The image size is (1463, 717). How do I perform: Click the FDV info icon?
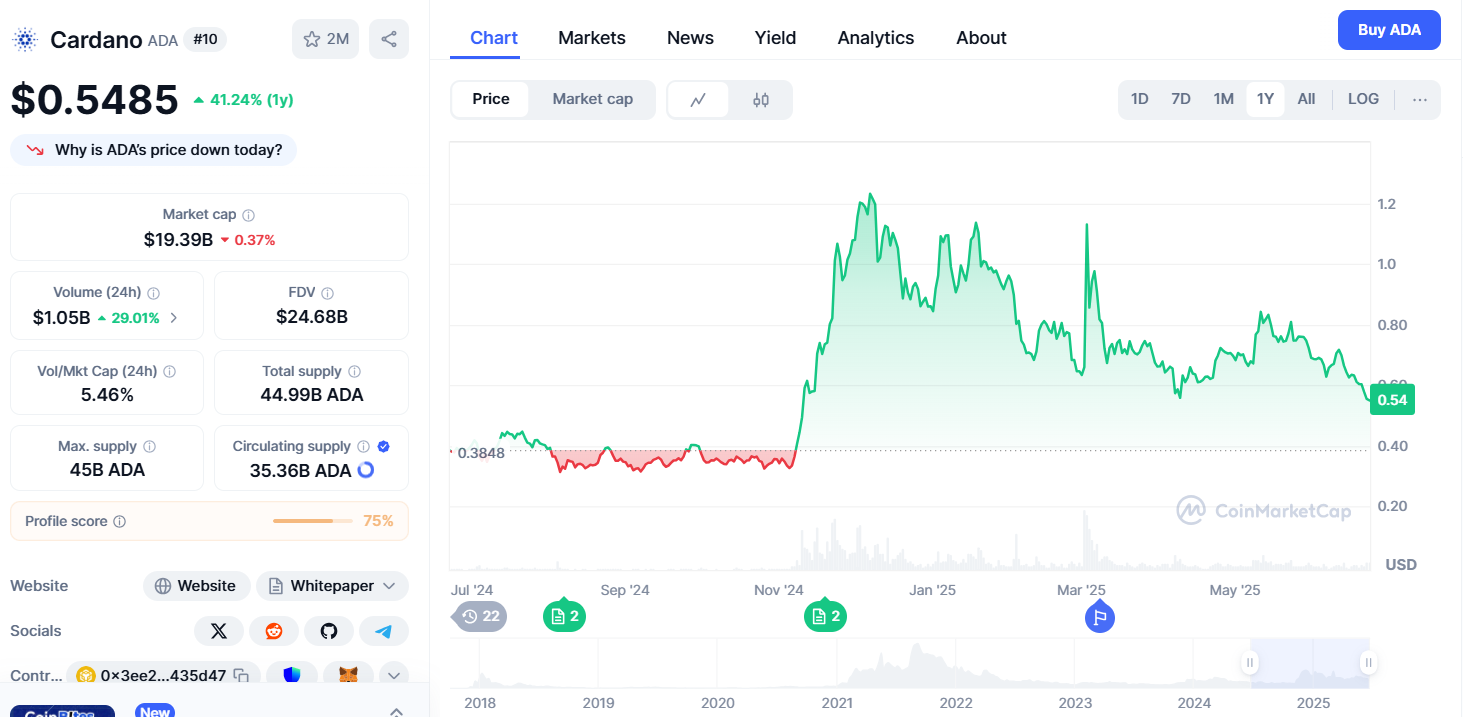pos(327,293)
